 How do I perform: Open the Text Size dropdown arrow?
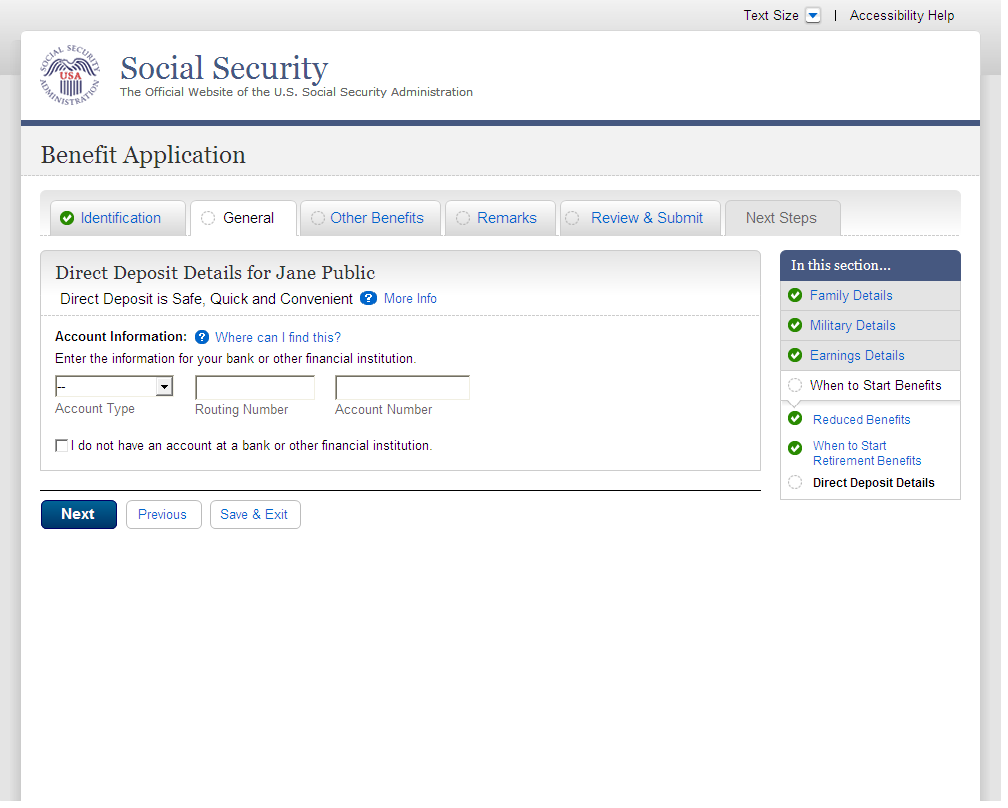pos(813,16)
